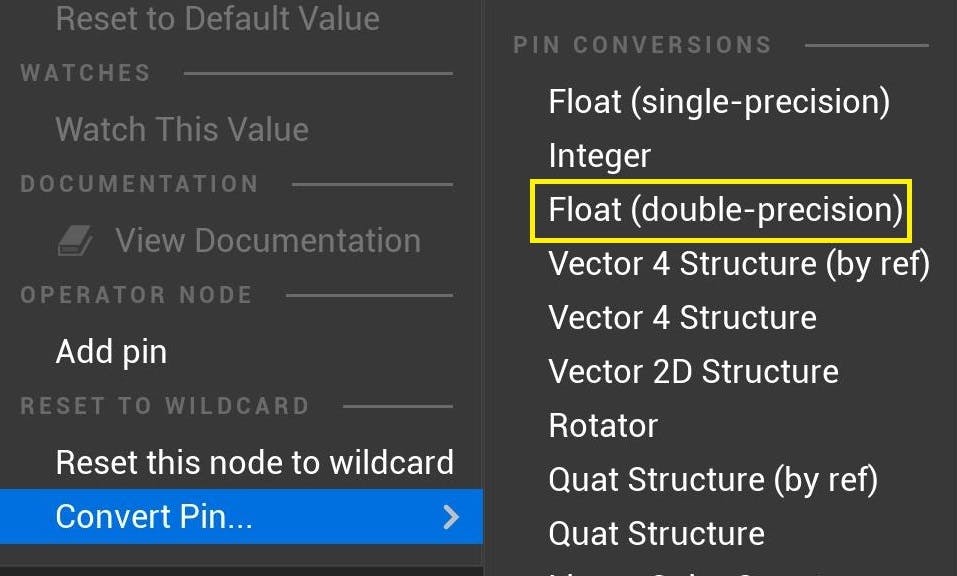
Task: Click Add pin in Operator Node section
Action: [x=111, y=352]
